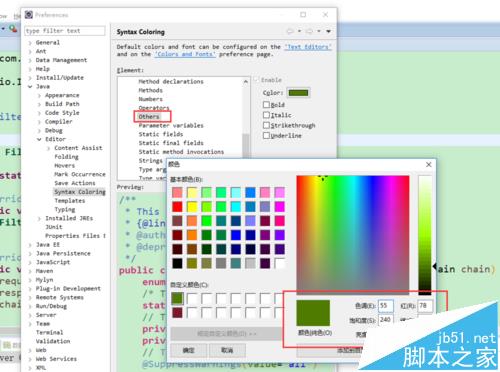Expand the General tree node
This screenshot has height=372, width=500.
[30, 43]
